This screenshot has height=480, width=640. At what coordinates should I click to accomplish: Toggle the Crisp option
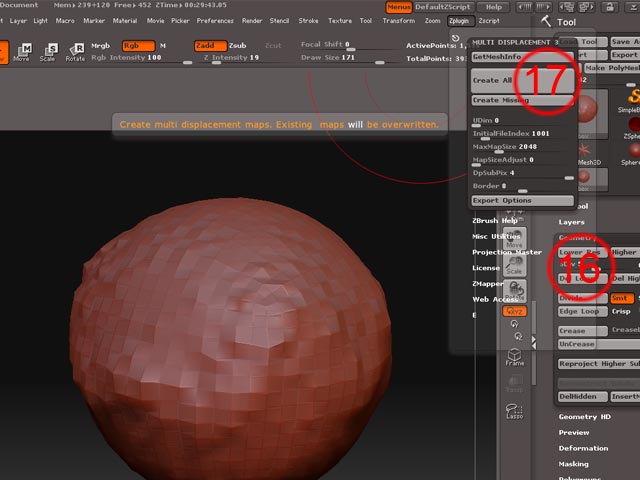621,311
